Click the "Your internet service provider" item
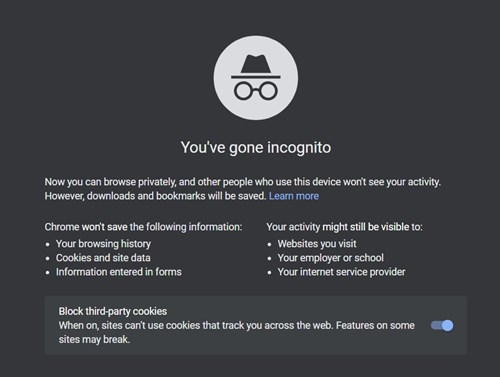This screenshot has height=377, width=500. (342, 272)
